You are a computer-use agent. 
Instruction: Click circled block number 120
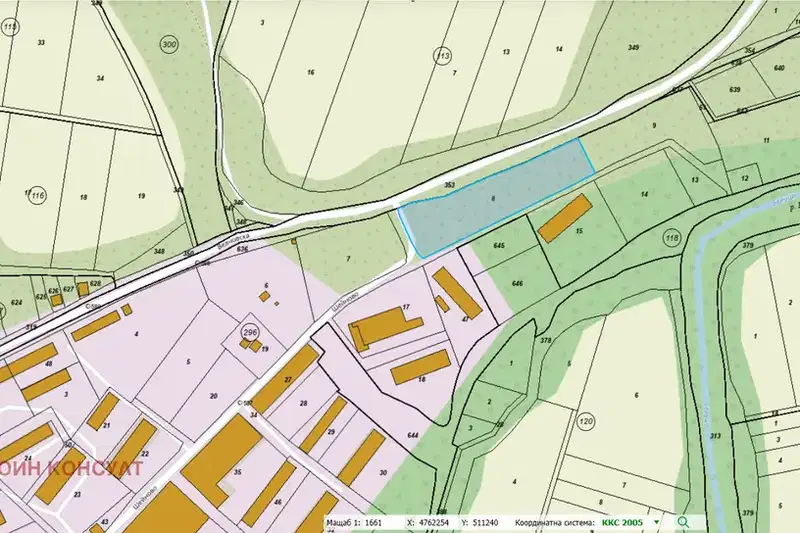[587, 421]
